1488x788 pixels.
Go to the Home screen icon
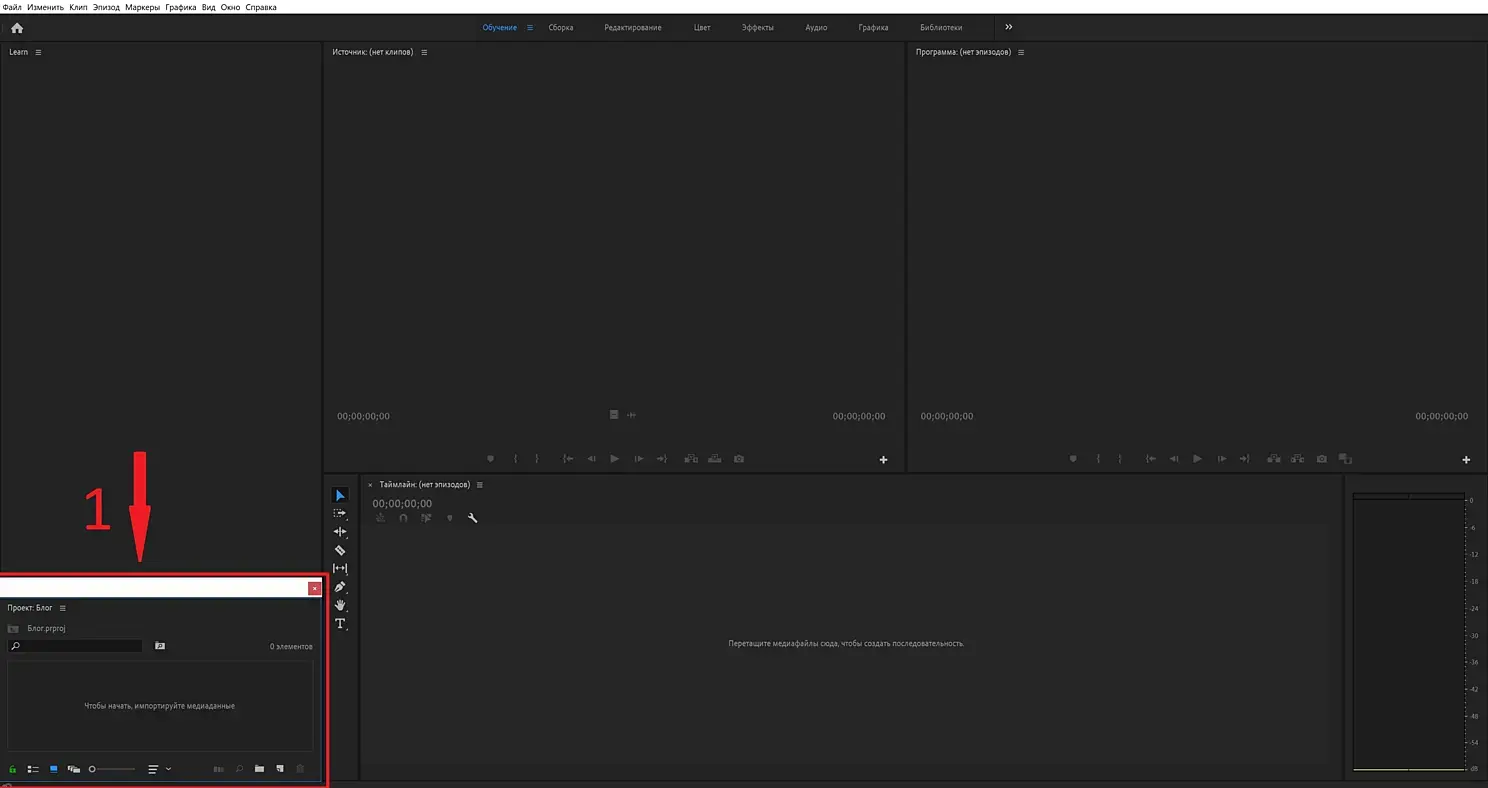pos(17,28)
